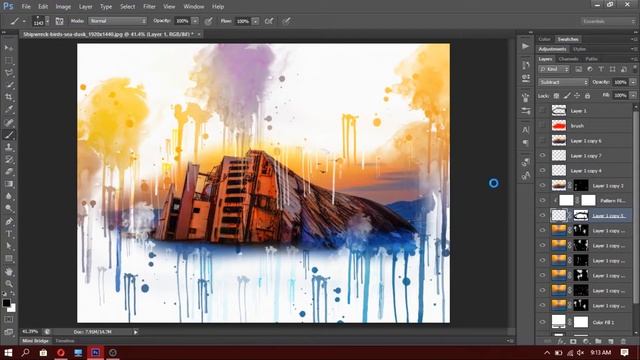This screenshot has width=640, height=360.
Task: Hide the Pattern Fill layer
Action: click(x=542, y=200)
